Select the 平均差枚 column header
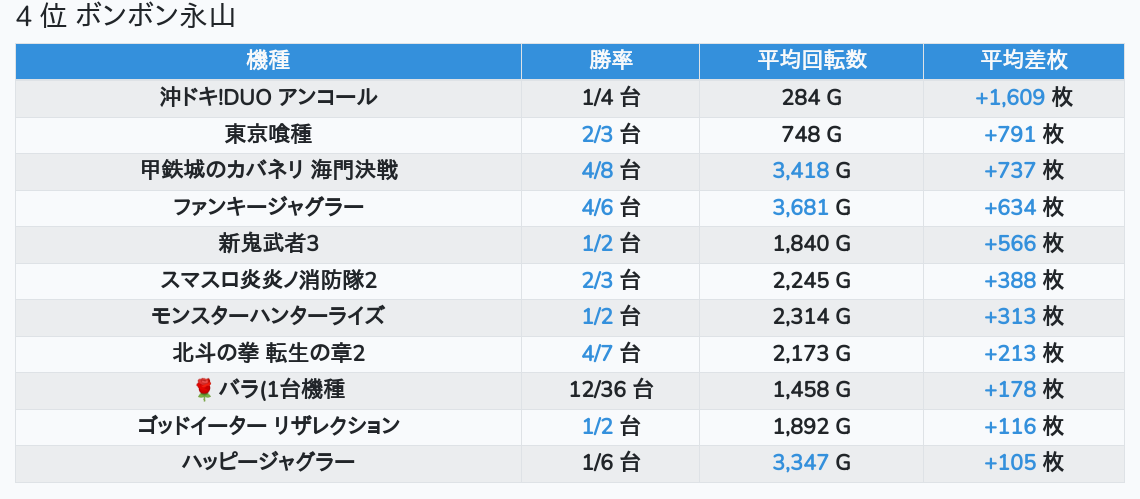The height and width of the screenshot is (499, 1140). (x=1023, y=61)
